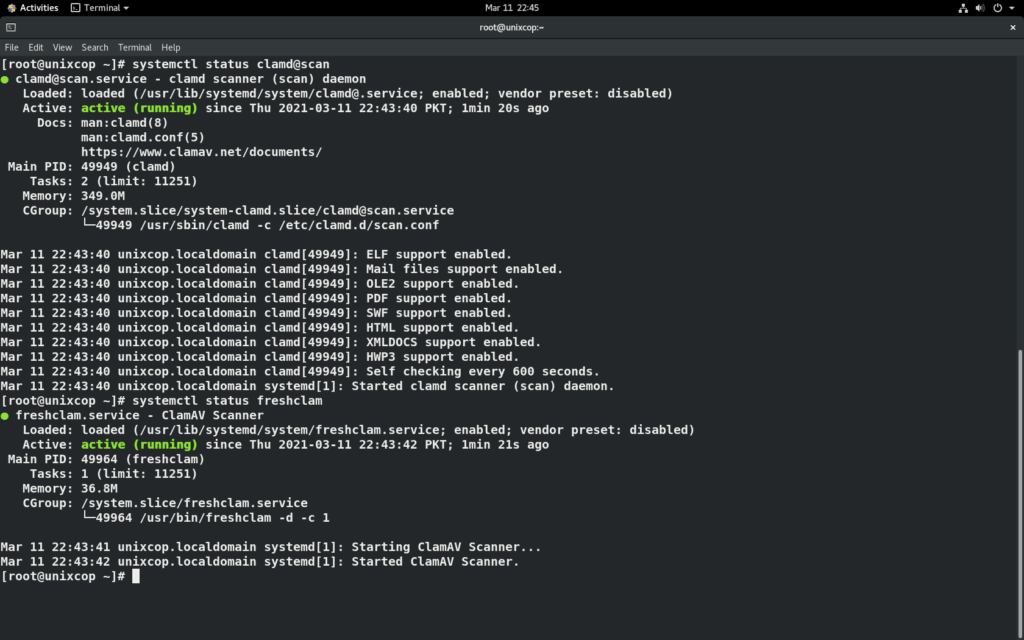Open the Edit menu

35,48
